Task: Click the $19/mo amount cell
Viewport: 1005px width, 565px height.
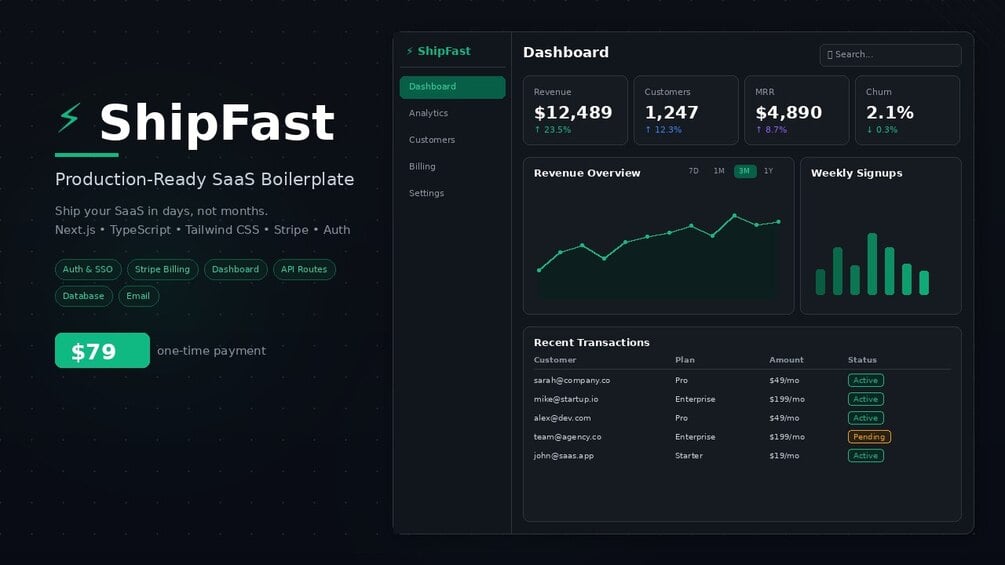Action: pos(784,456)
